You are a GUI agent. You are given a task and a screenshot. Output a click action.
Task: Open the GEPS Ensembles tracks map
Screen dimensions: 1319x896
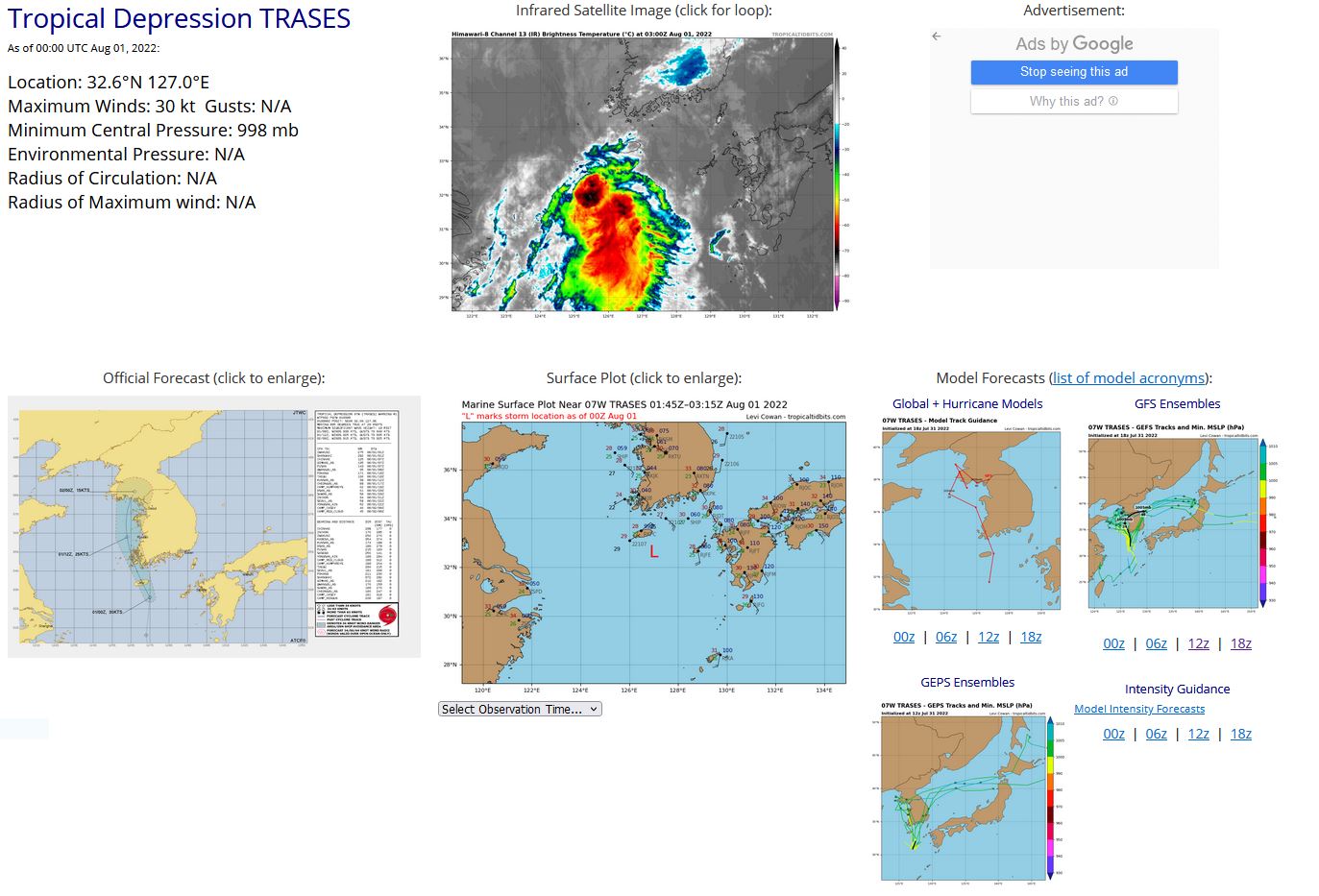(x=966, y=793)
